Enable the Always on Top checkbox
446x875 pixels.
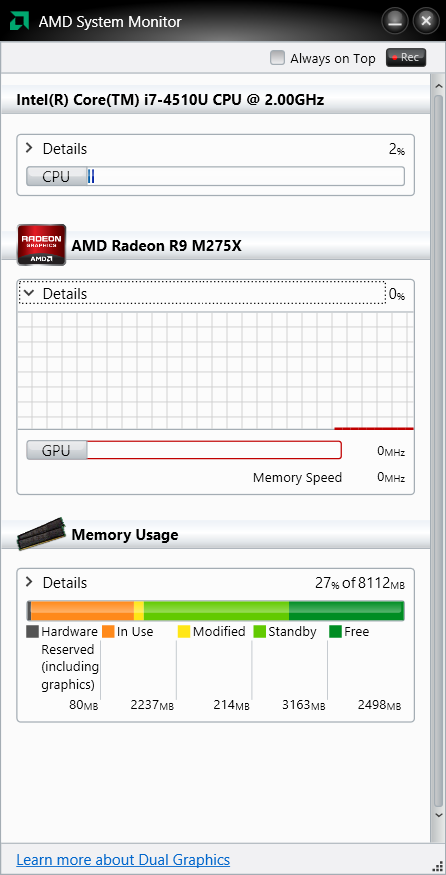click(277, 58)
